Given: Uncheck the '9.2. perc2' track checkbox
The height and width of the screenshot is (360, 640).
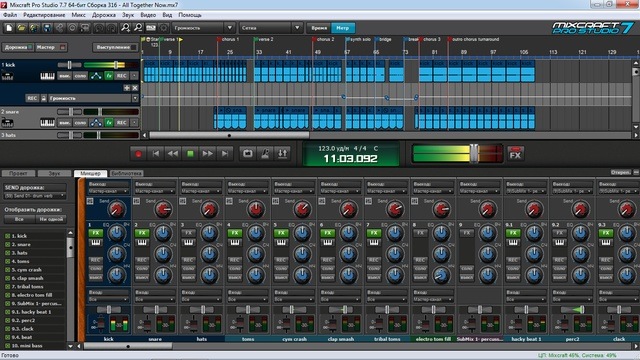Looking at the screenshot, I should coord(7,320).
